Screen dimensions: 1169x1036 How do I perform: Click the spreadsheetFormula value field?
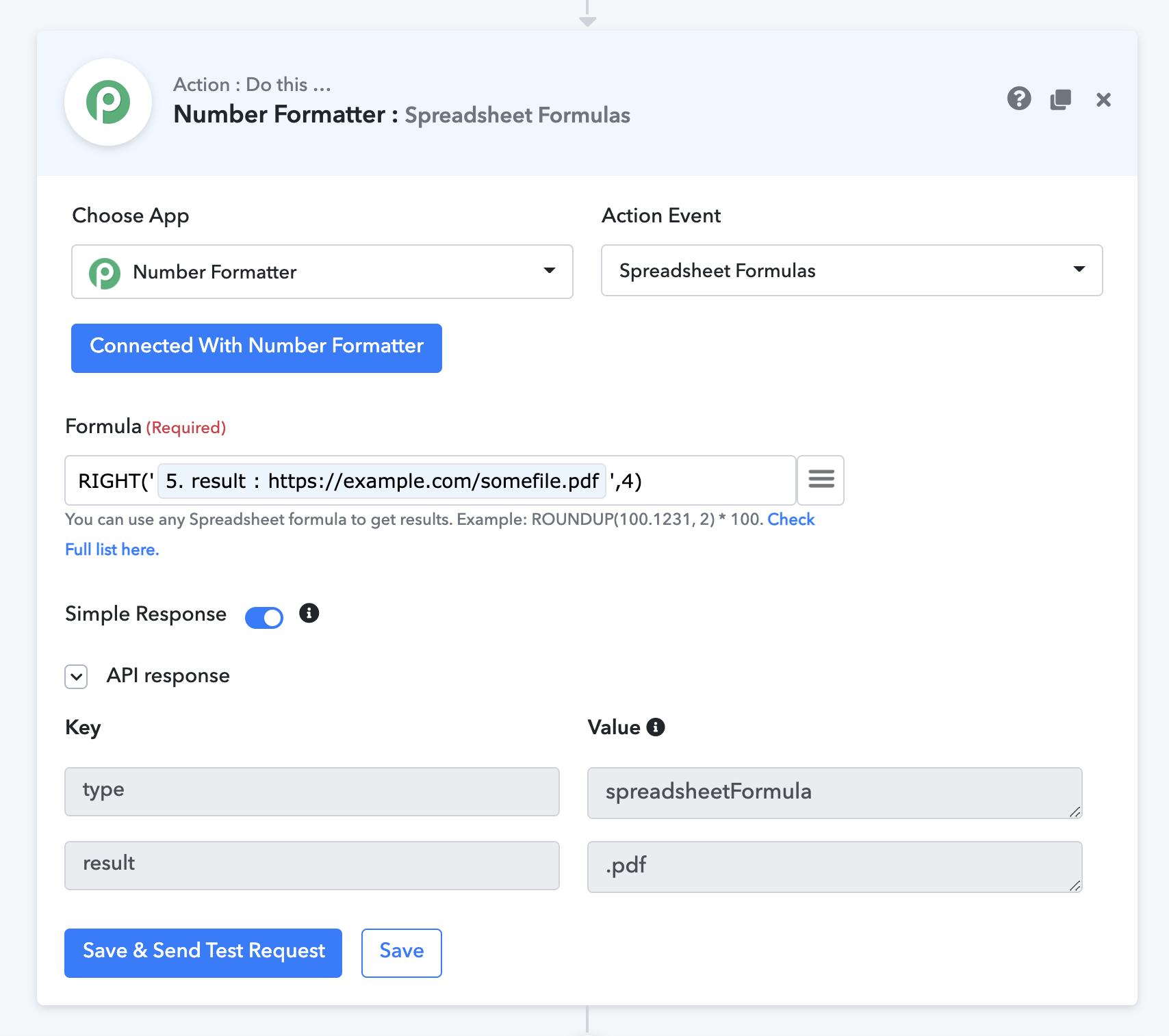(x=834, y=792)
